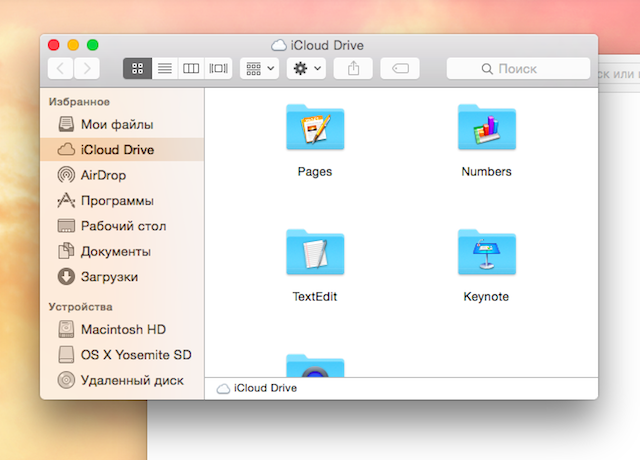Open the item arrangement dropdown
The height and width of the screenshot is (460, 640).
(x=260, y=68)
